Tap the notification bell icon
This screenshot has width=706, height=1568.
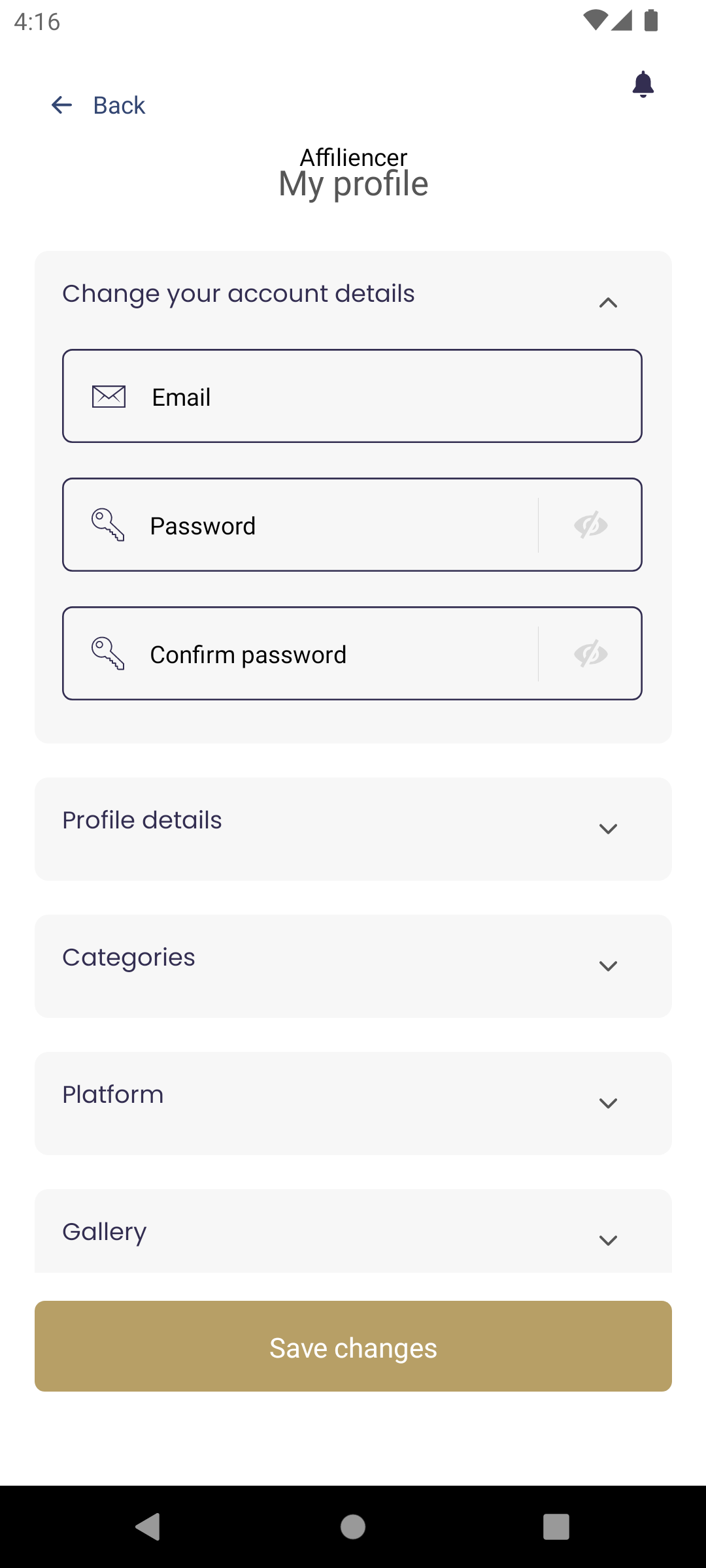coord(643,84)
